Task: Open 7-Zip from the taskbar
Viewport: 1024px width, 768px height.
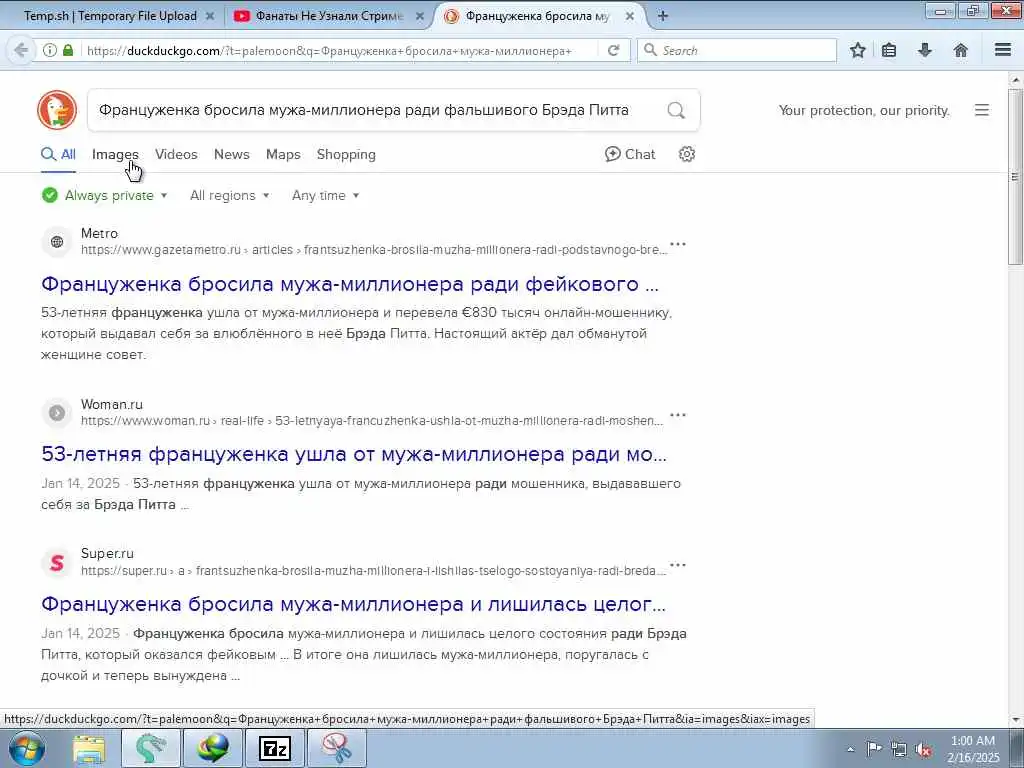Action: pyautogui.click(x=274, y=748)
